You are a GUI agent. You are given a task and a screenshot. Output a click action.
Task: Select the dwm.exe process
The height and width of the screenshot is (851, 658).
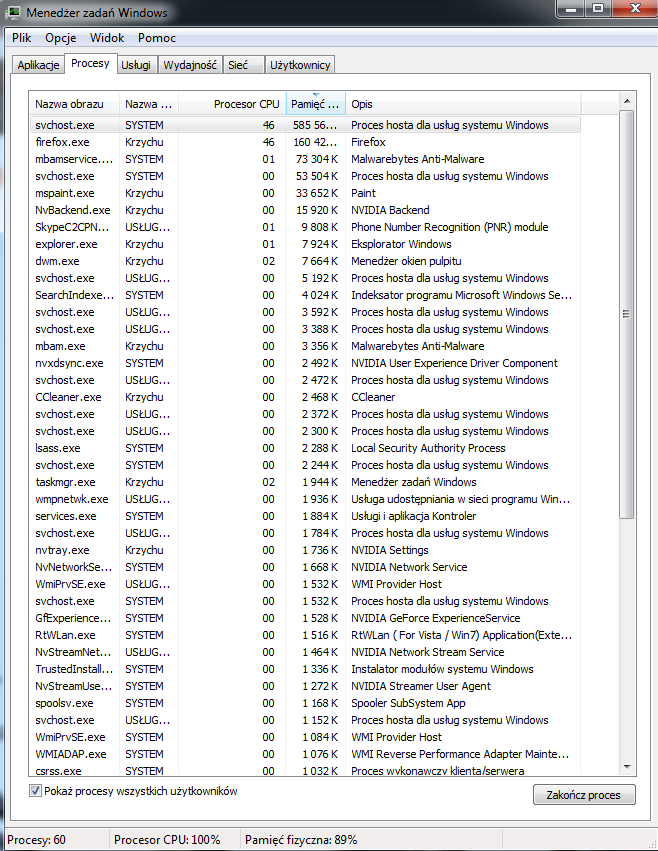point(305,261)
